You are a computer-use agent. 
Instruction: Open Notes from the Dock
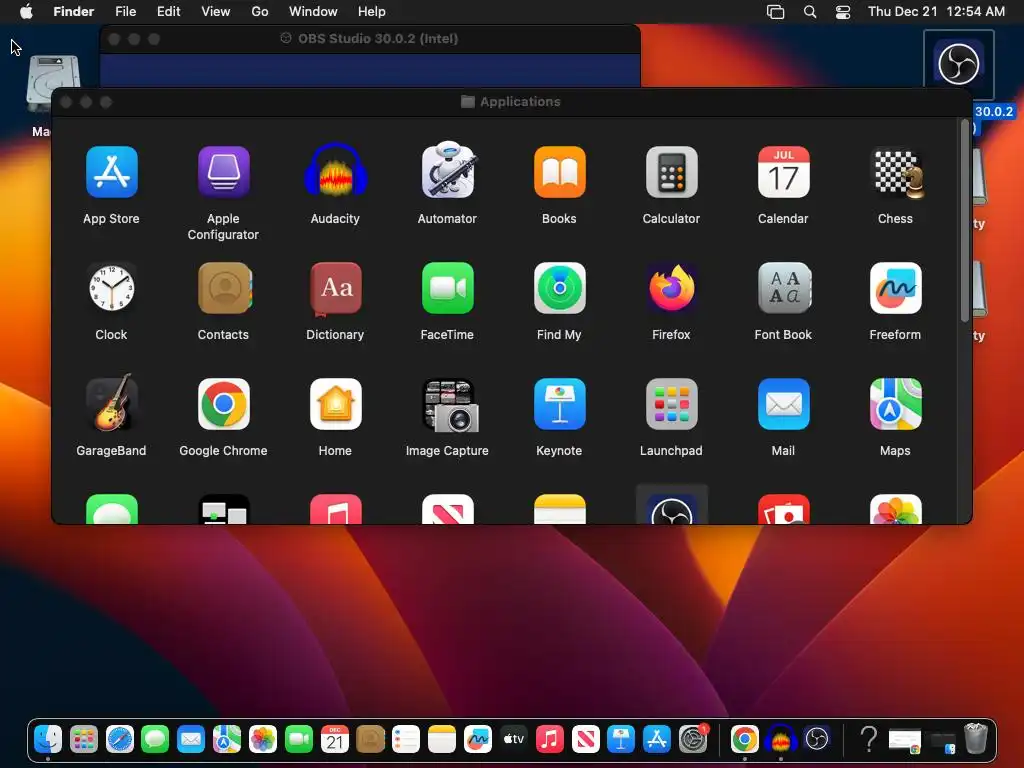(x=441, y=739)
